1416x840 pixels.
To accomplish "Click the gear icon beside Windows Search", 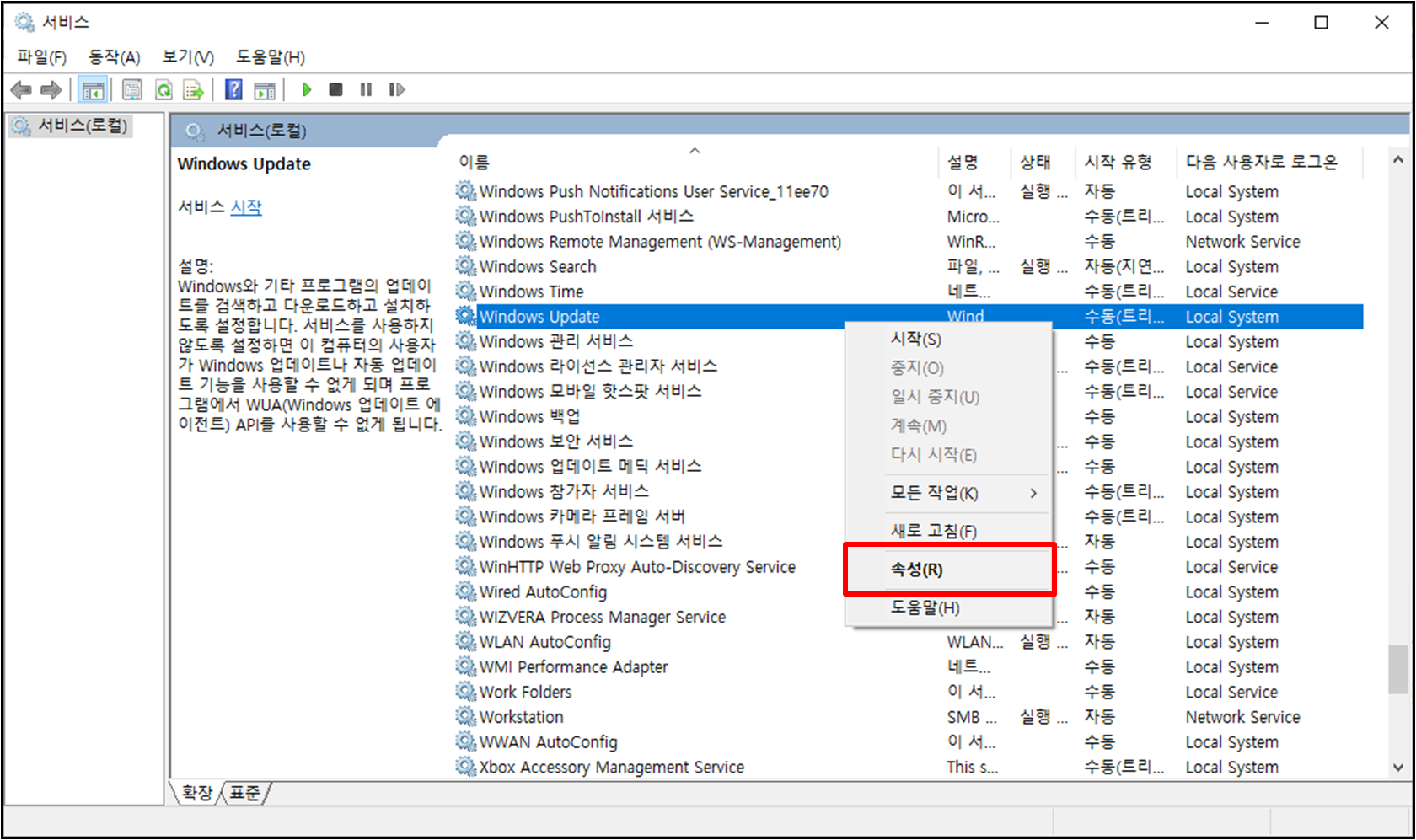I will pyautogui.click(x=466, y=266).
